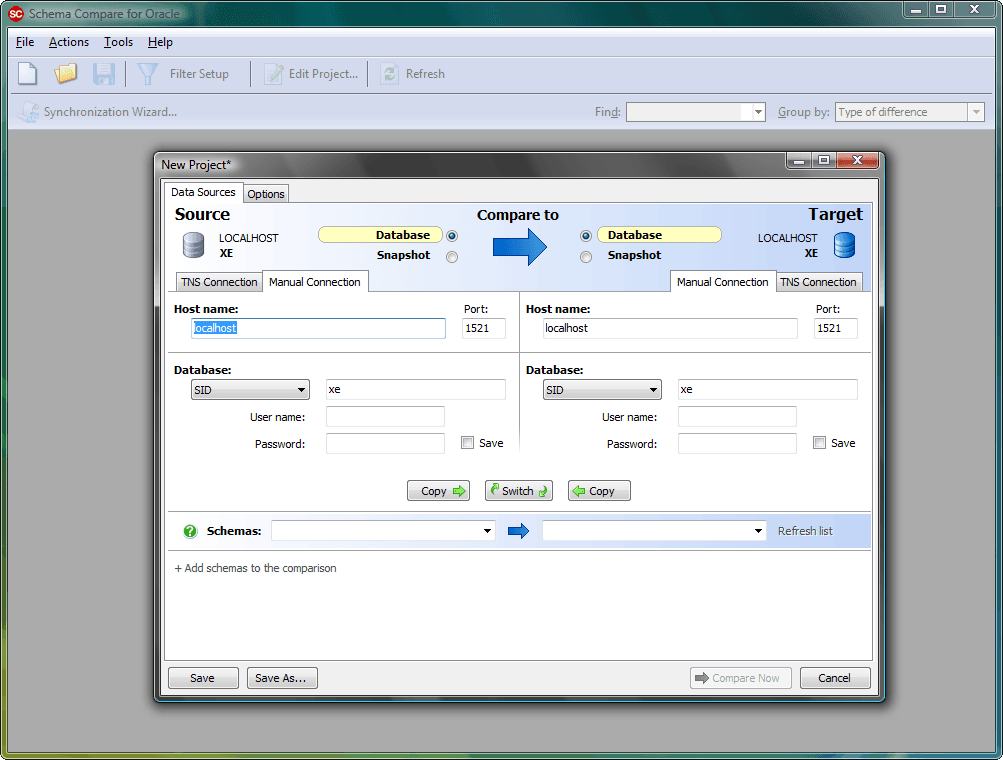Click the Edit Project pencil icon

(273, 74)
